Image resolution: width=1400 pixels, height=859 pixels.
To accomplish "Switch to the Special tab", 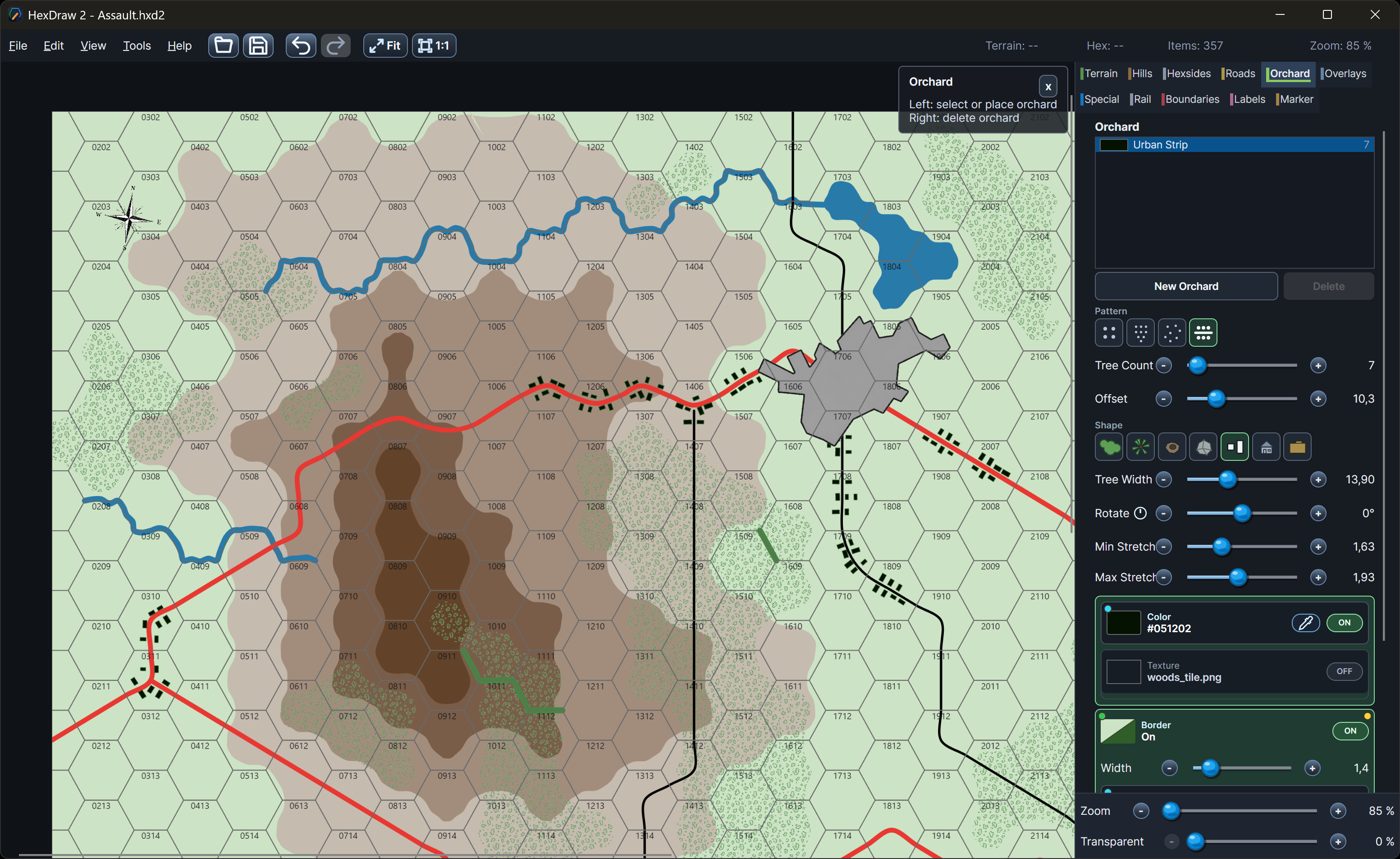I will [1100, 99].
